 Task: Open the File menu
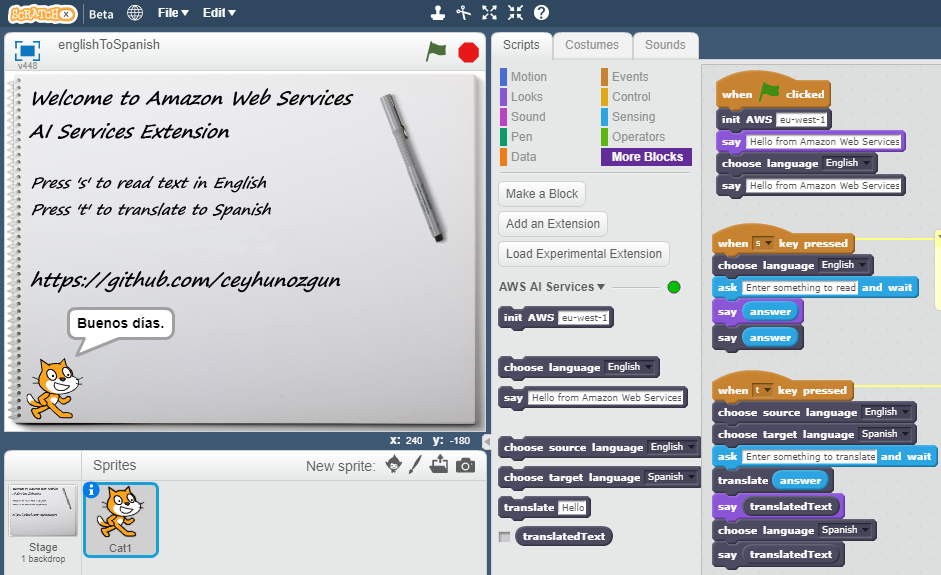173,13
